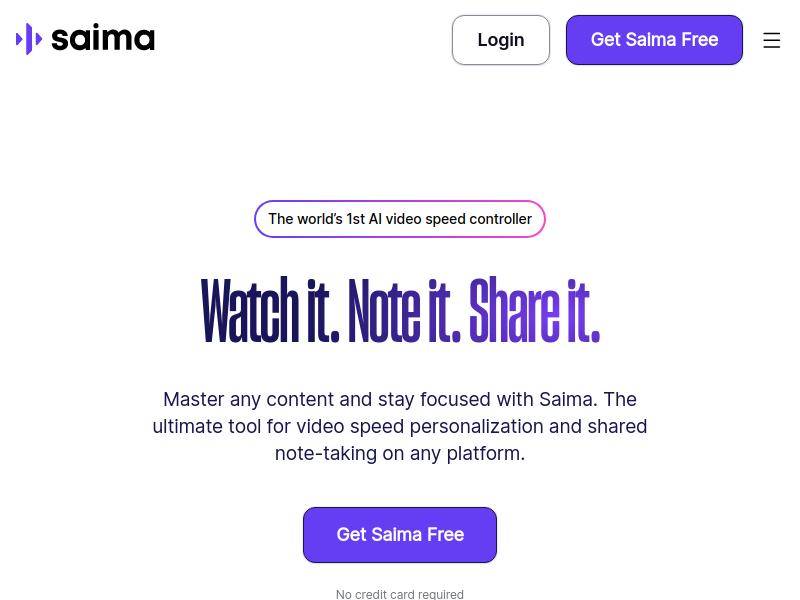Click the "No credit card required" note
Viewport: 800px width, 600px height.
[400, 594]
